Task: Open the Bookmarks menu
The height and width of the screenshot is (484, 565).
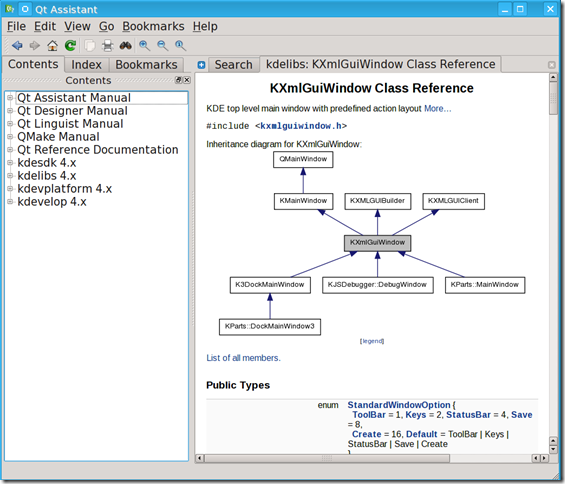Action: pos(153,26)
